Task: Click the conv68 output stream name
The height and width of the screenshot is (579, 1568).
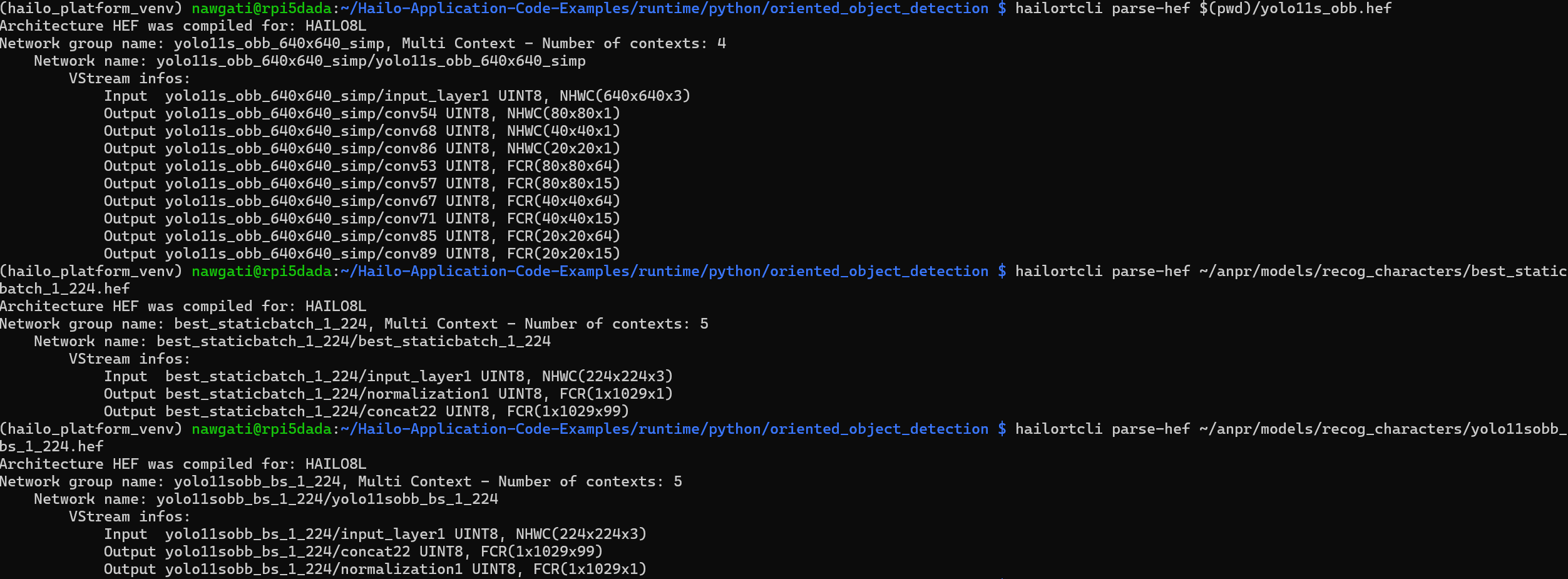Action: [300, 131]
